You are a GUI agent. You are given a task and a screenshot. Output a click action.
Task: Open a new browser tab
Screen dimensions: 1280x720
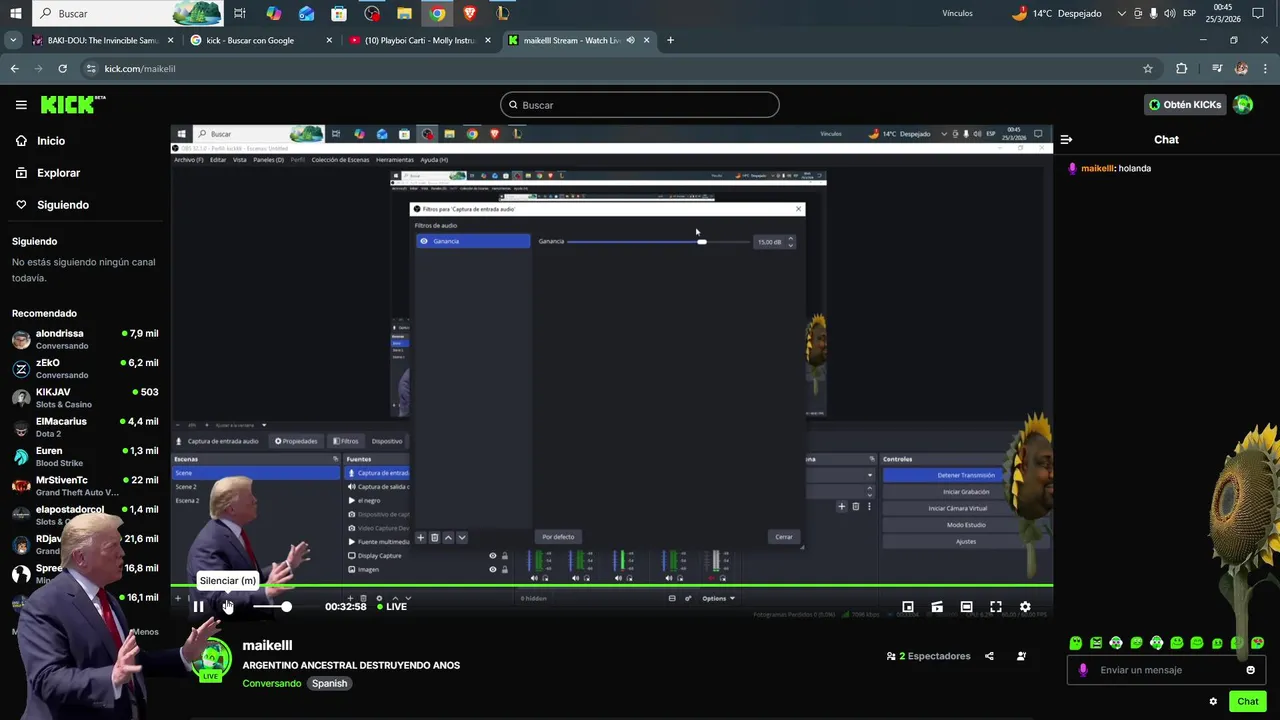click(x=670, y=41)
